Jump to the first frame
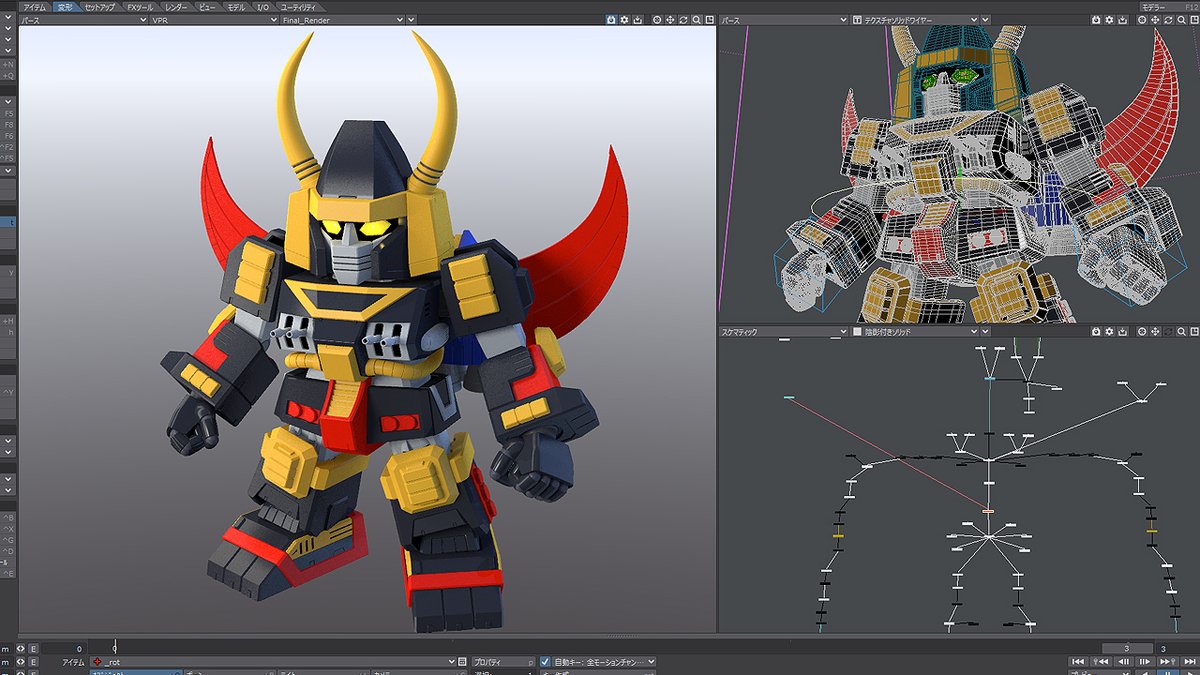The height and width of the screenshot is (675, 1200). [x=1078, y=661]
